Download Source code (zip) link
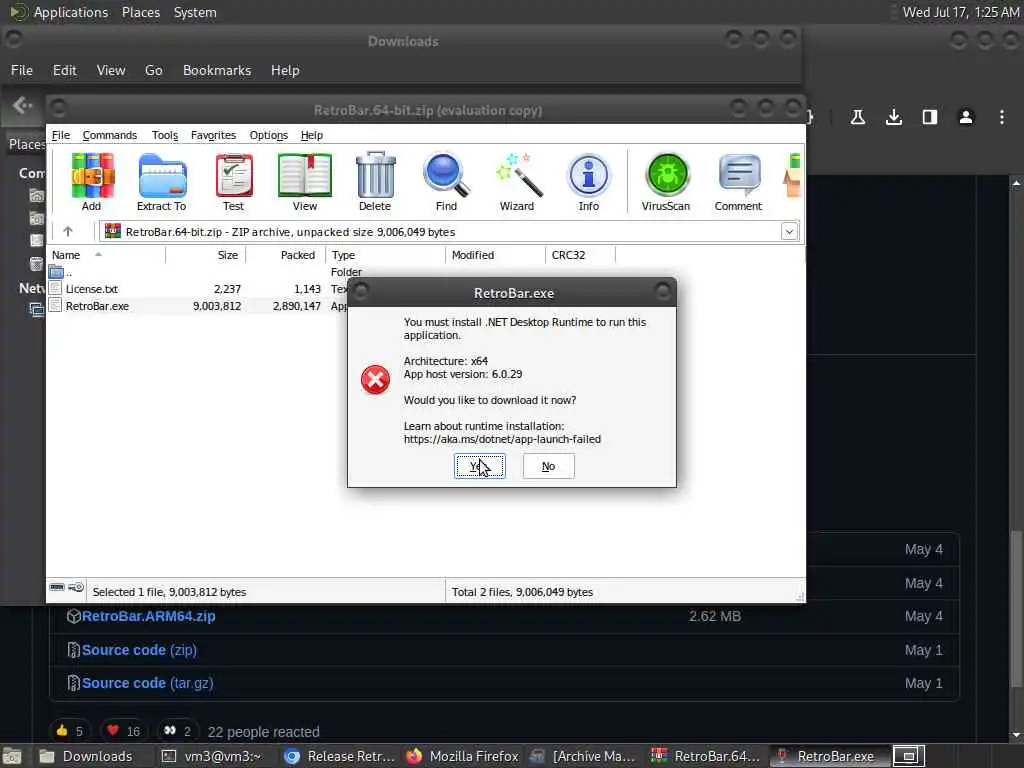Image resolution: width=1024 pixels, height=768 pixels. click(x=139, y=650)
